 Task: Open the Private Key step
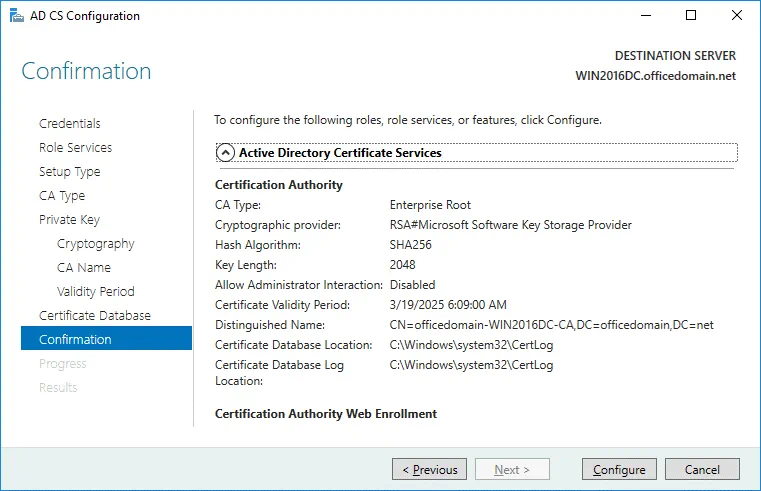[x=69, y=220]
